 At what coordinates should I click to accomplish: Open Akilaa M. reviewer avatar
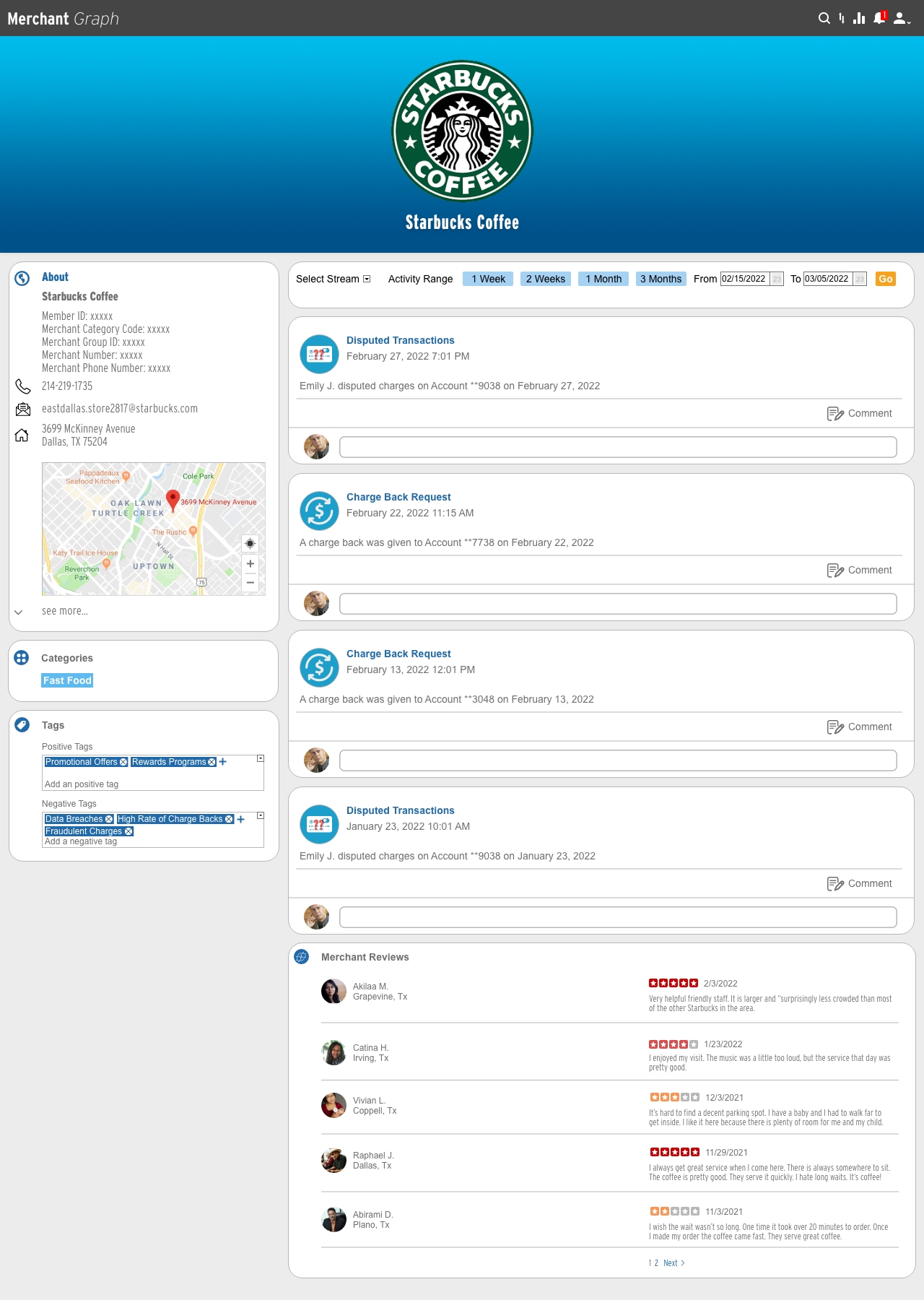334,991
